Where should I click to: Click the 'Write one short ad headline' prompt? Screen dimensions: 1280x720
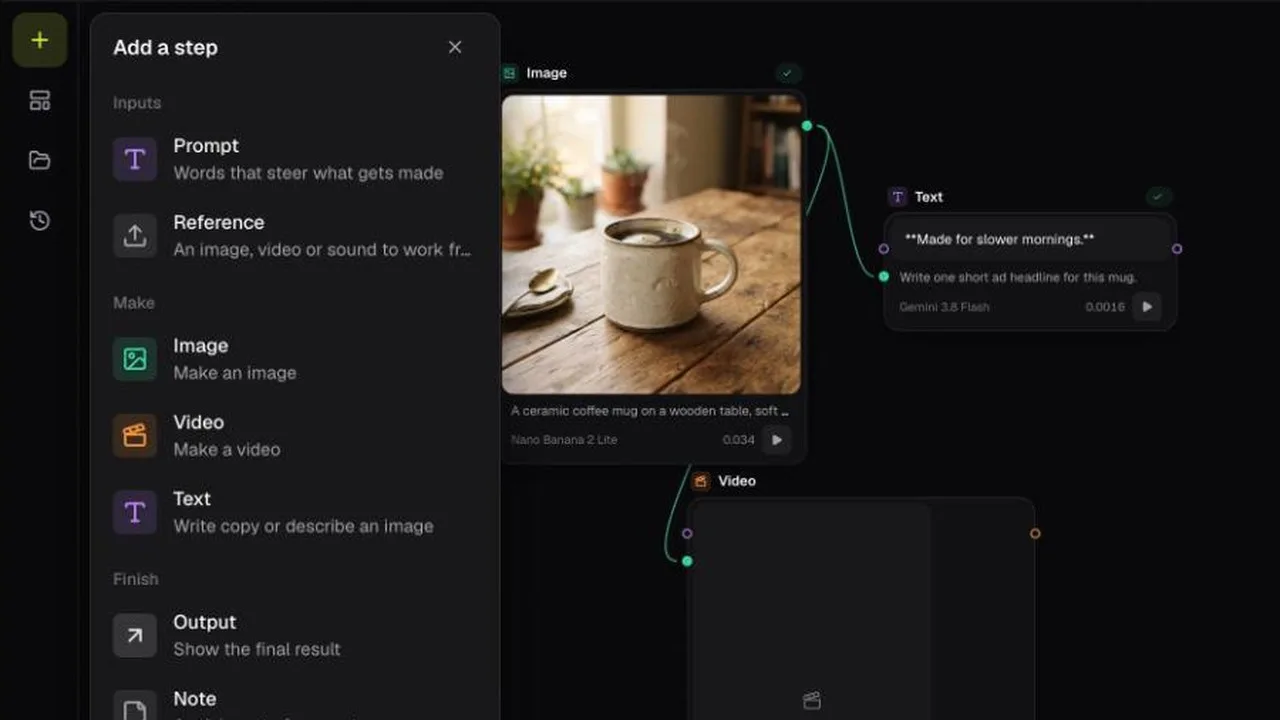(1017, 277)
